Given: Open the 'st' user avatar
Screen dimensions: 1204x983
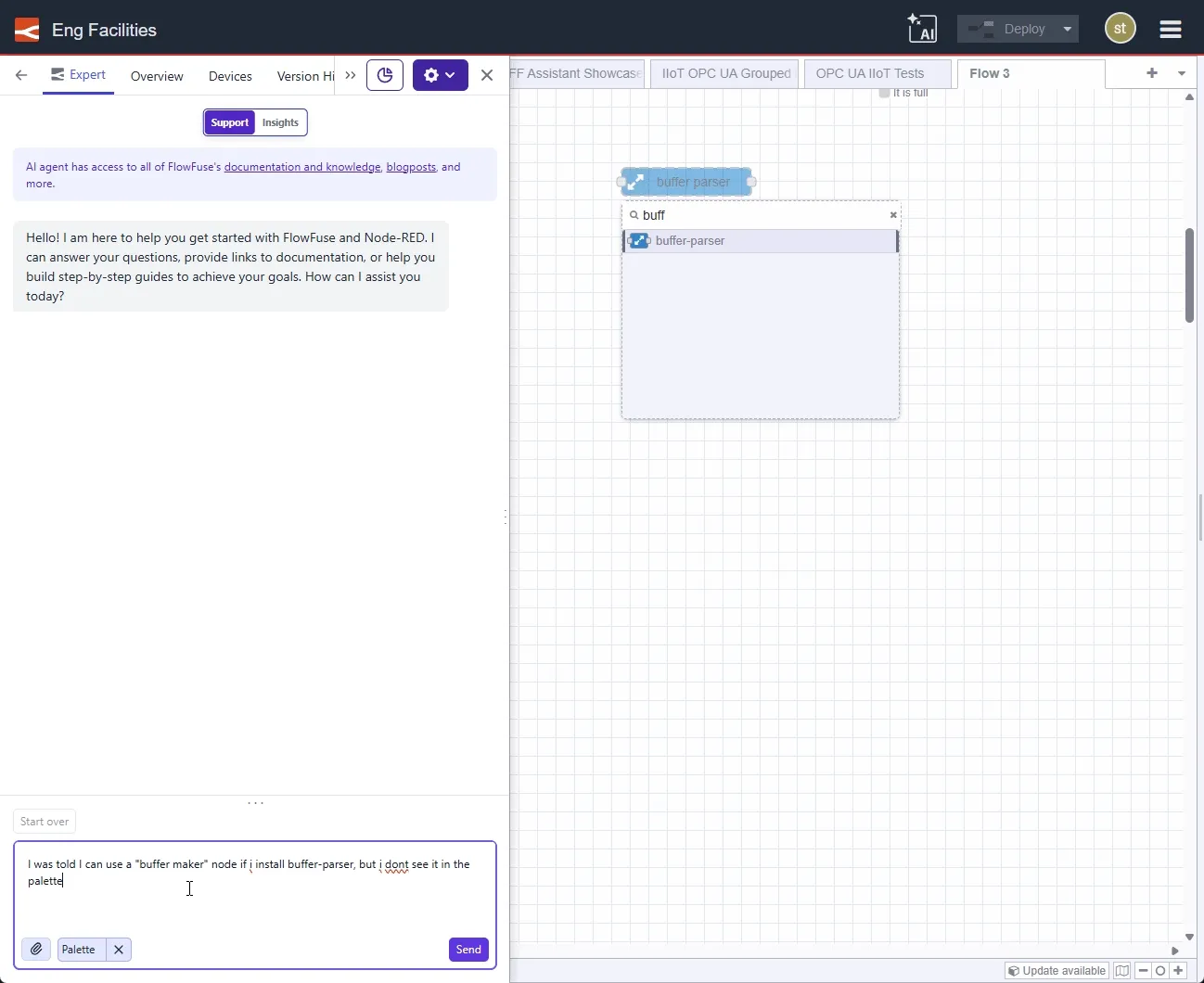Looking at the screenshot, I should pyautogui.click(x=1121, y=29).
